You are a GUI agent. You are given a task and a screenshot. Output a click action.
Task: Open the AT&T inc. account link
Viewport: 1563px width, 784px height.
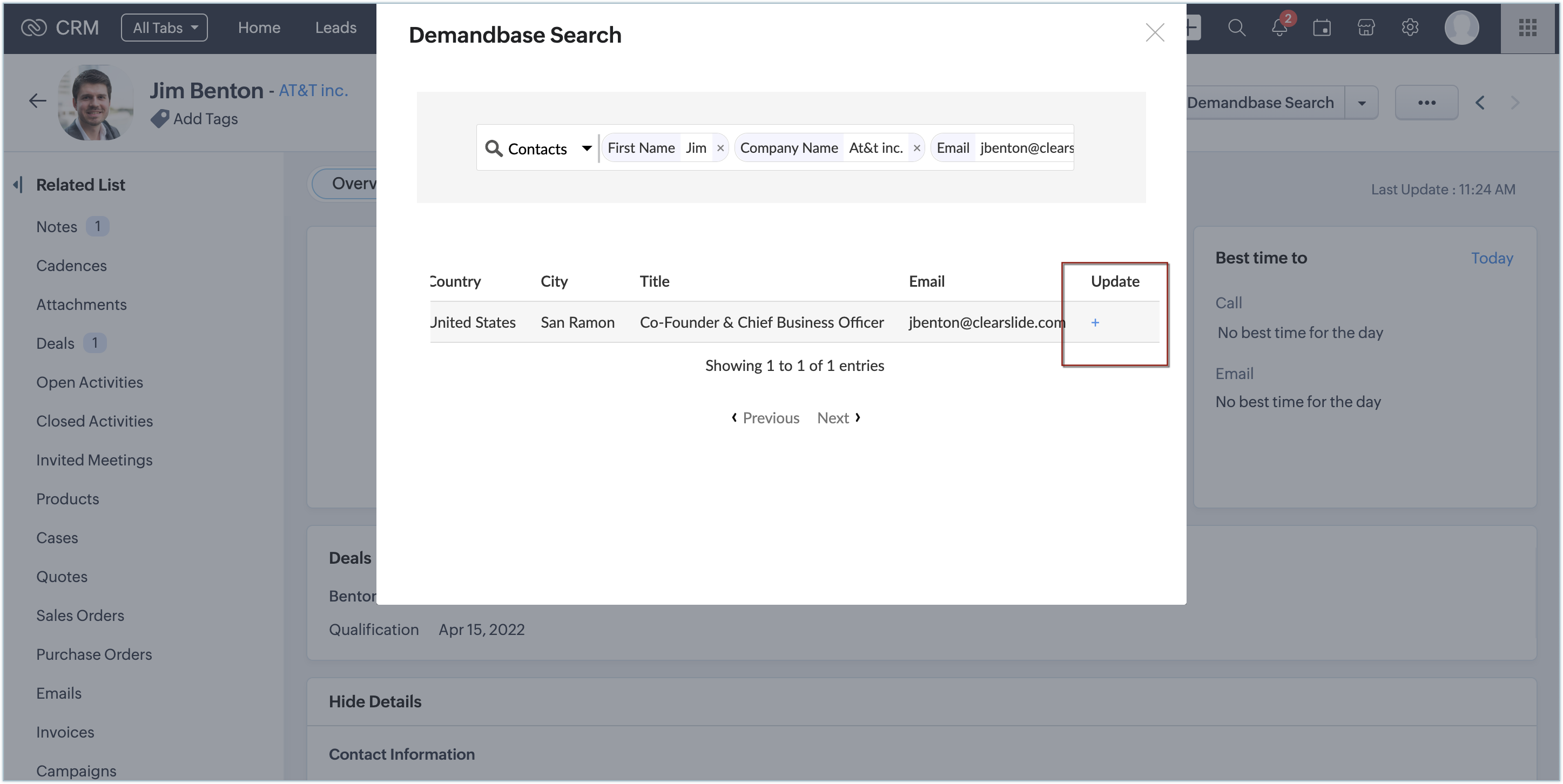(313, 90)
